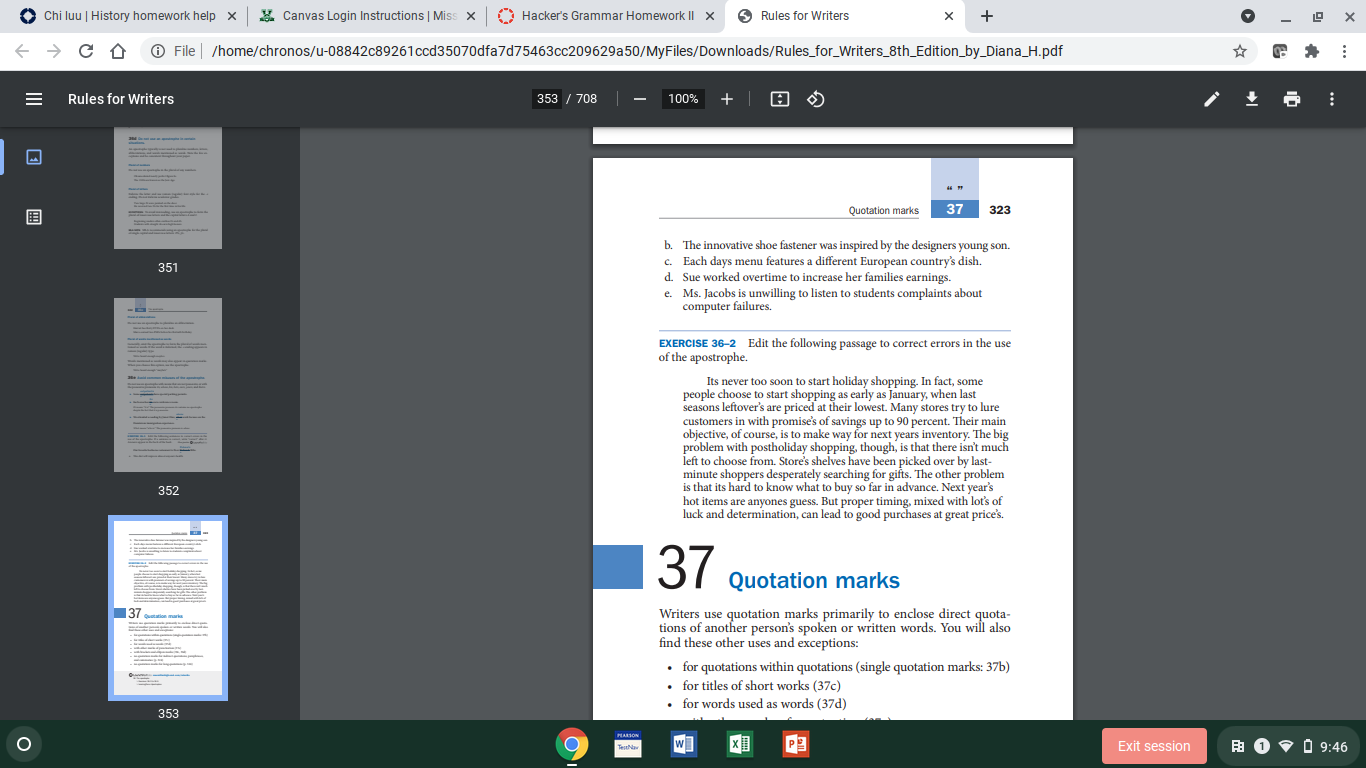Open a new browser tab
1366x768 pixels.
(987, 16)
